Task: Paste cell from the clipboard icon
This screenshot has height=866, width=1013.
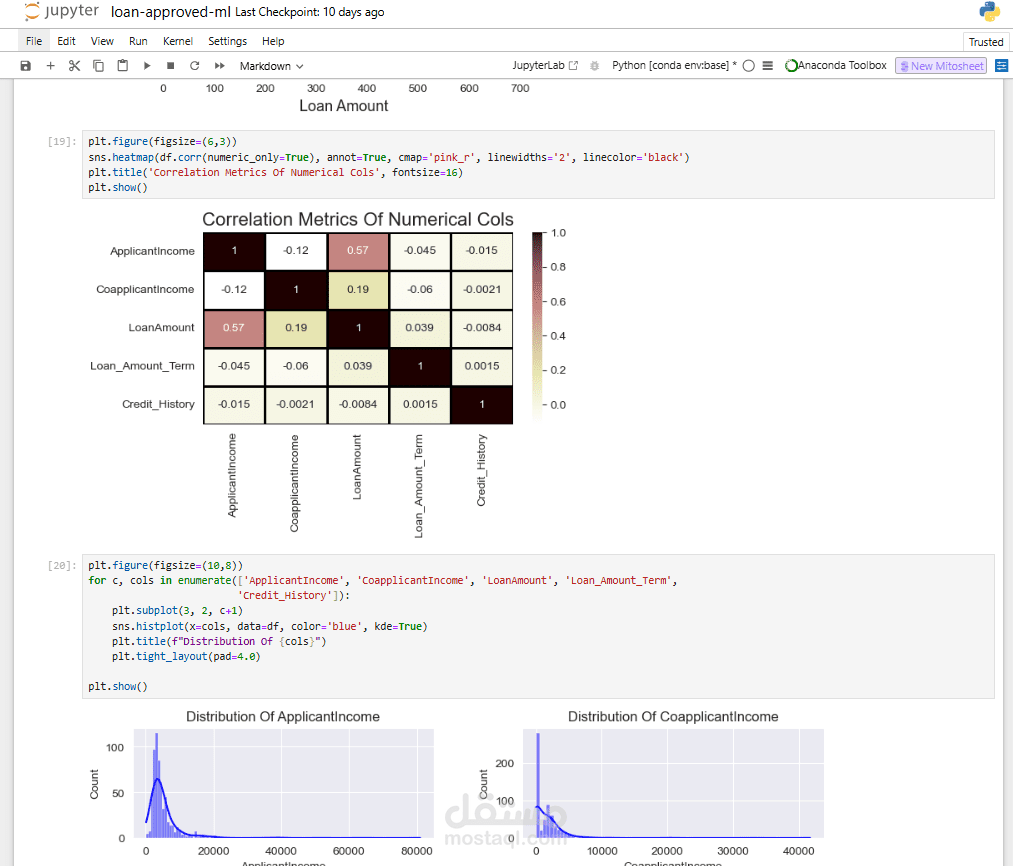Action: tap(122, 66)
